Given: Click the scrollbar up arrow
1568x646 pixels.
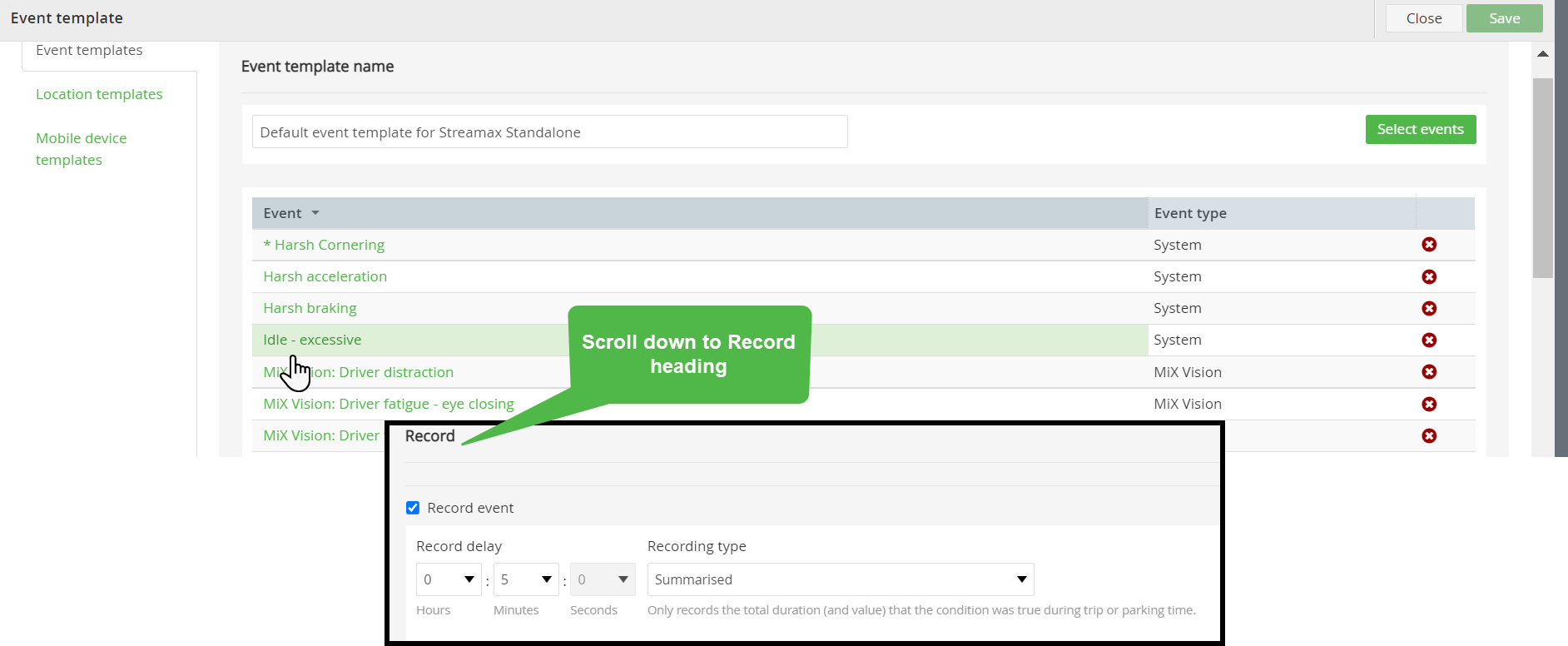Looking at the screenshot, I should tap(1542, 53).
